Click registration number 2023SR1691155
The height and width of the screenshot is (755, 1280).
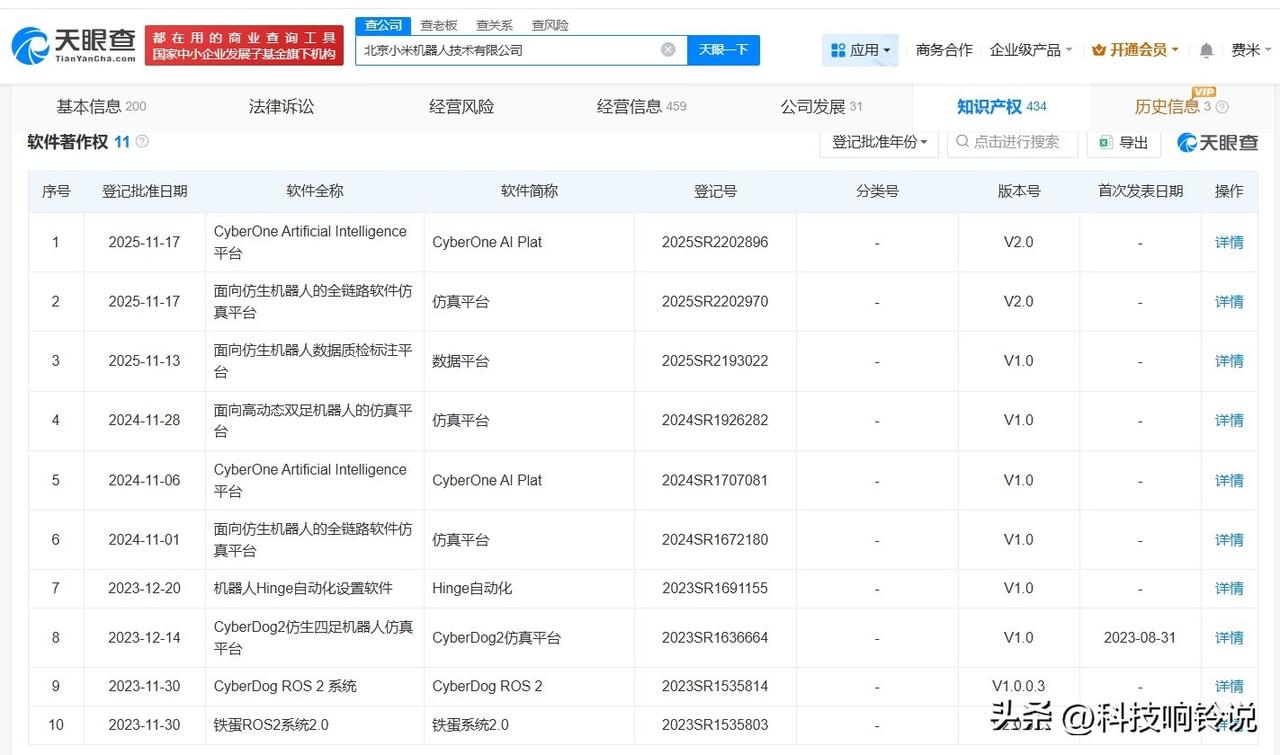tap(715, 589)
